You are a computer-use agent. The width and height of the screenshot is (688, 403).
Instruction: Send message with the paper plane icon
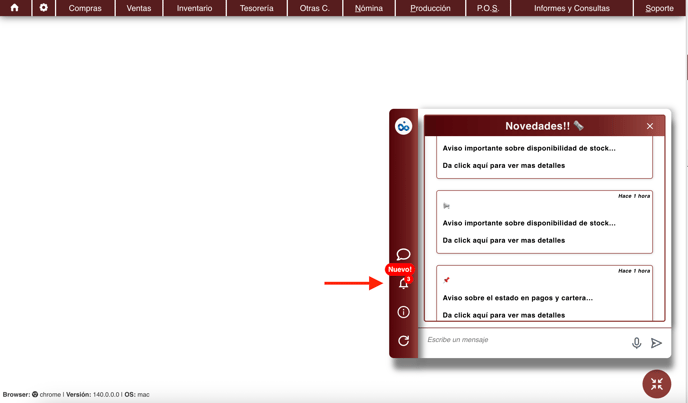click(657, 343)
